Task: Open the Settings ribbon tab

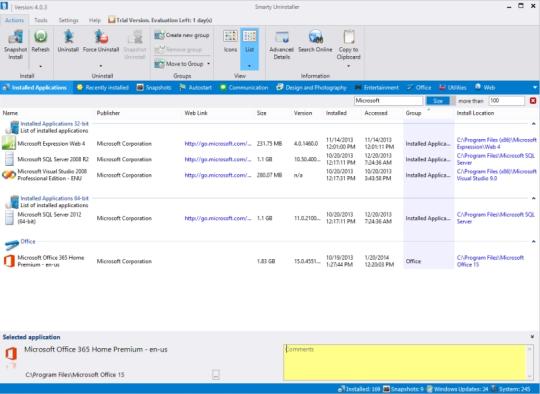Action: click(68, 20)
